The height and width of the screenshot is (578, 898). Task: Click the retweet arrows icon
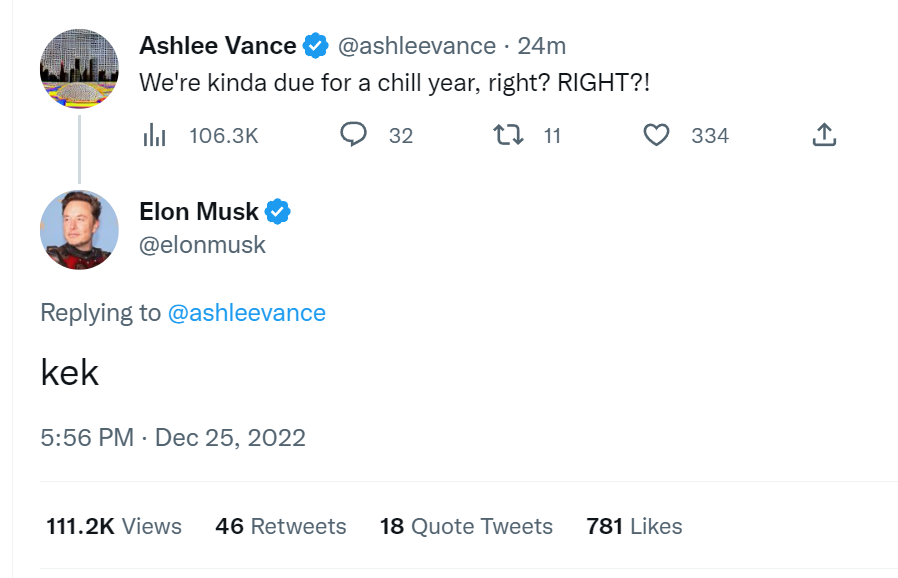pyautogui.click(x=508, y=135)
